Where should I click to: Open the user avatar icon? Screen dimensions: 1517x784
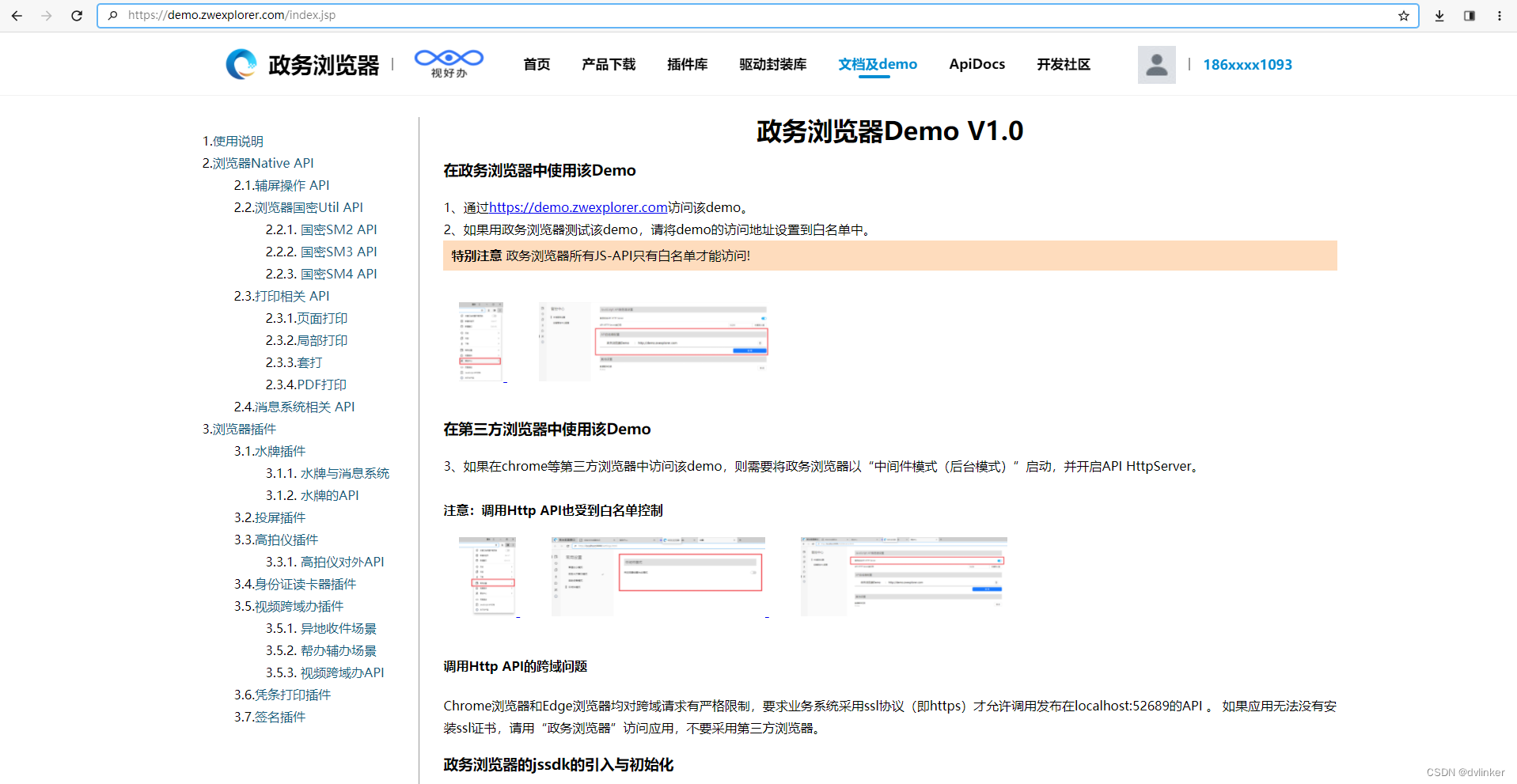(x=1157, y=64)
